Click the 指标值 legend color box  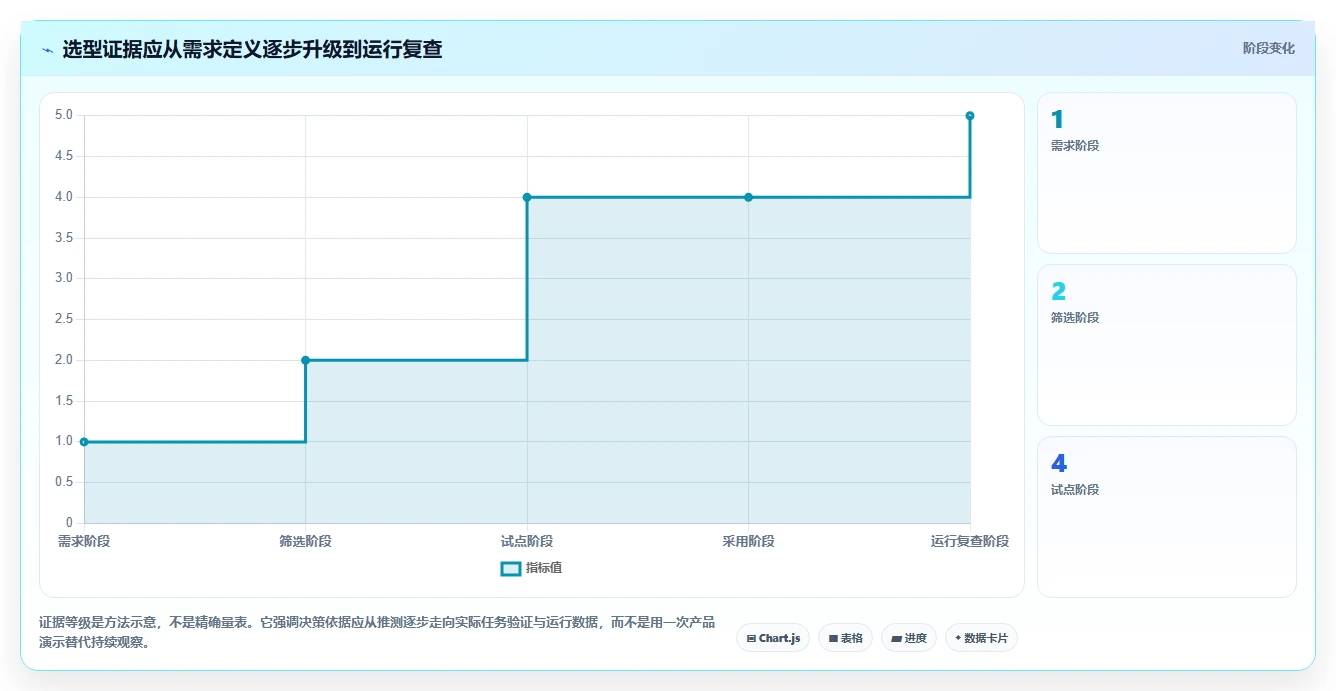tap(510, 568)
